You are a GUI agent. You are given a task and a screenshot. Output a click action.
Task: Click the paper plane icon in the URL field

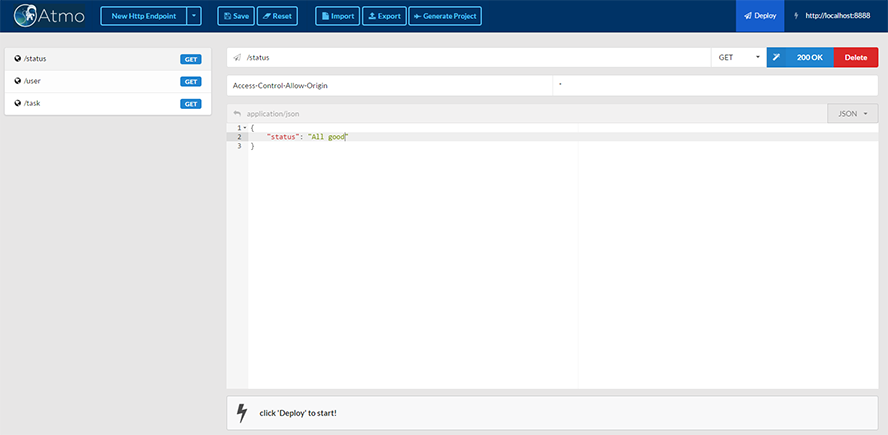237,57
